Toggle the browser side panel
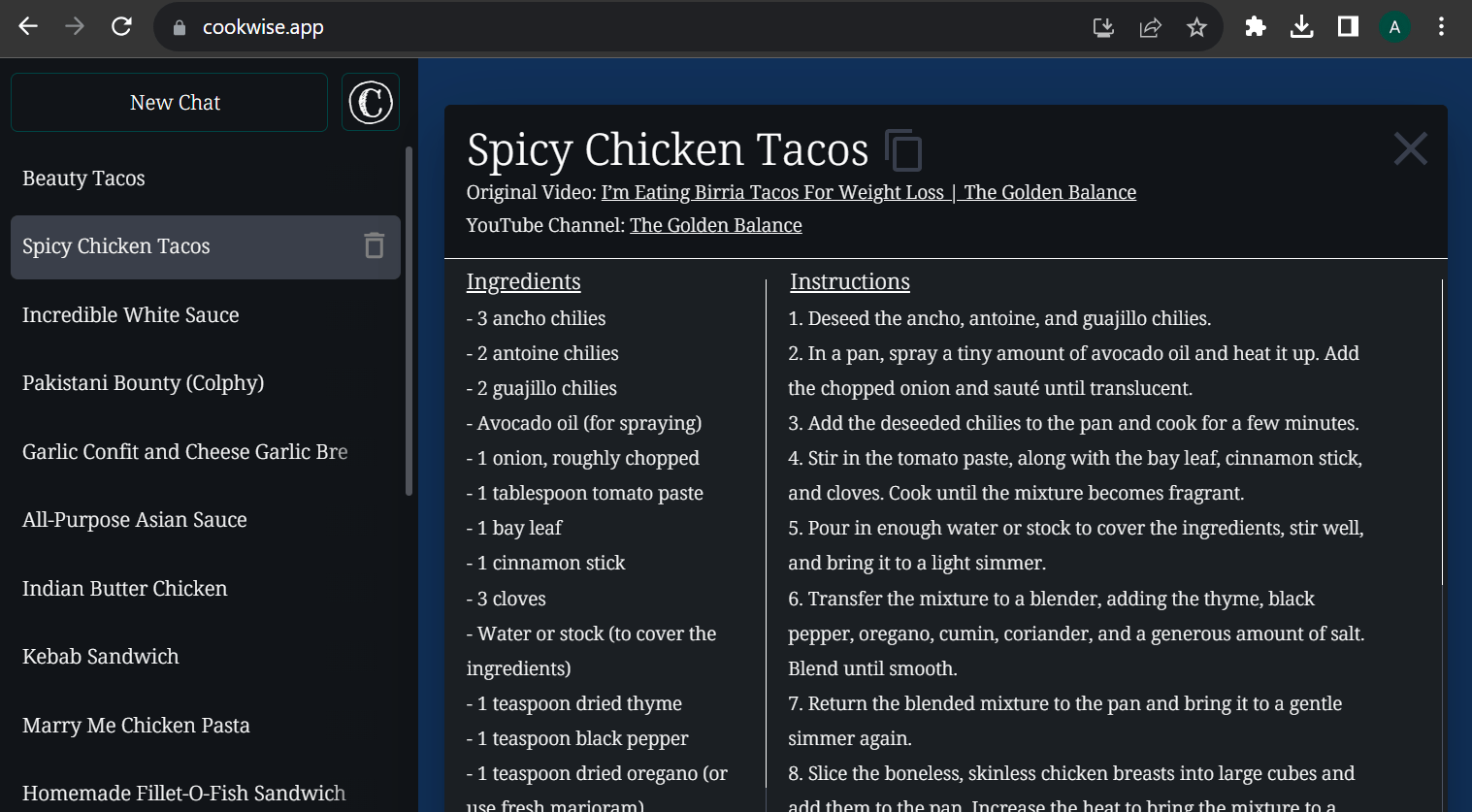Screen dimensions: 1472x812 1348,27
